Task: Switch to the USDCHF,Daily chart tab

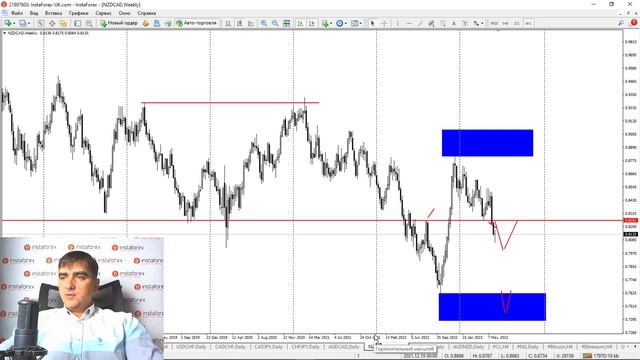Action: 191,347
